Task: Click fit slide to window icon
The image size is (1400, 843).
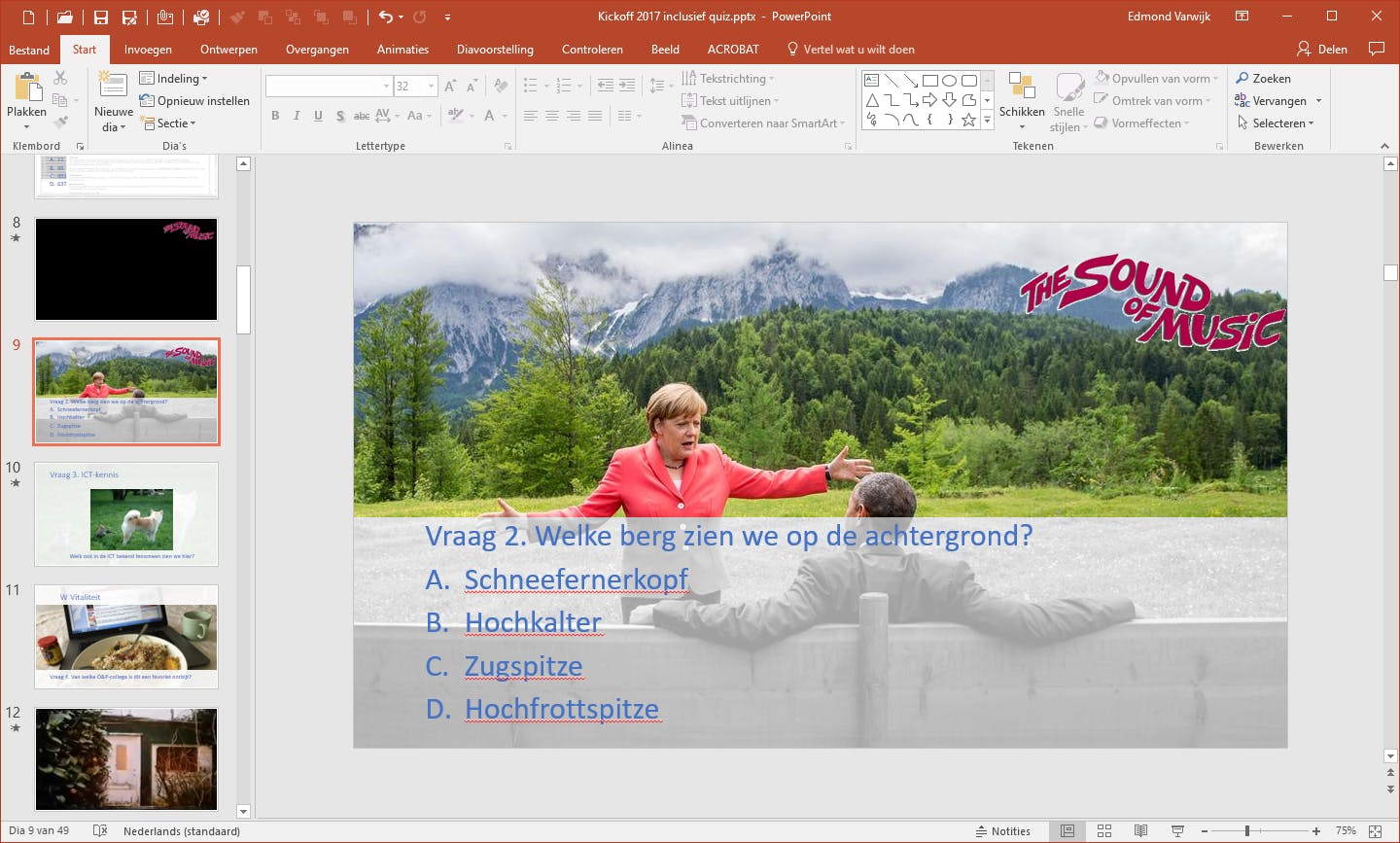Action: coord(1376,831)
